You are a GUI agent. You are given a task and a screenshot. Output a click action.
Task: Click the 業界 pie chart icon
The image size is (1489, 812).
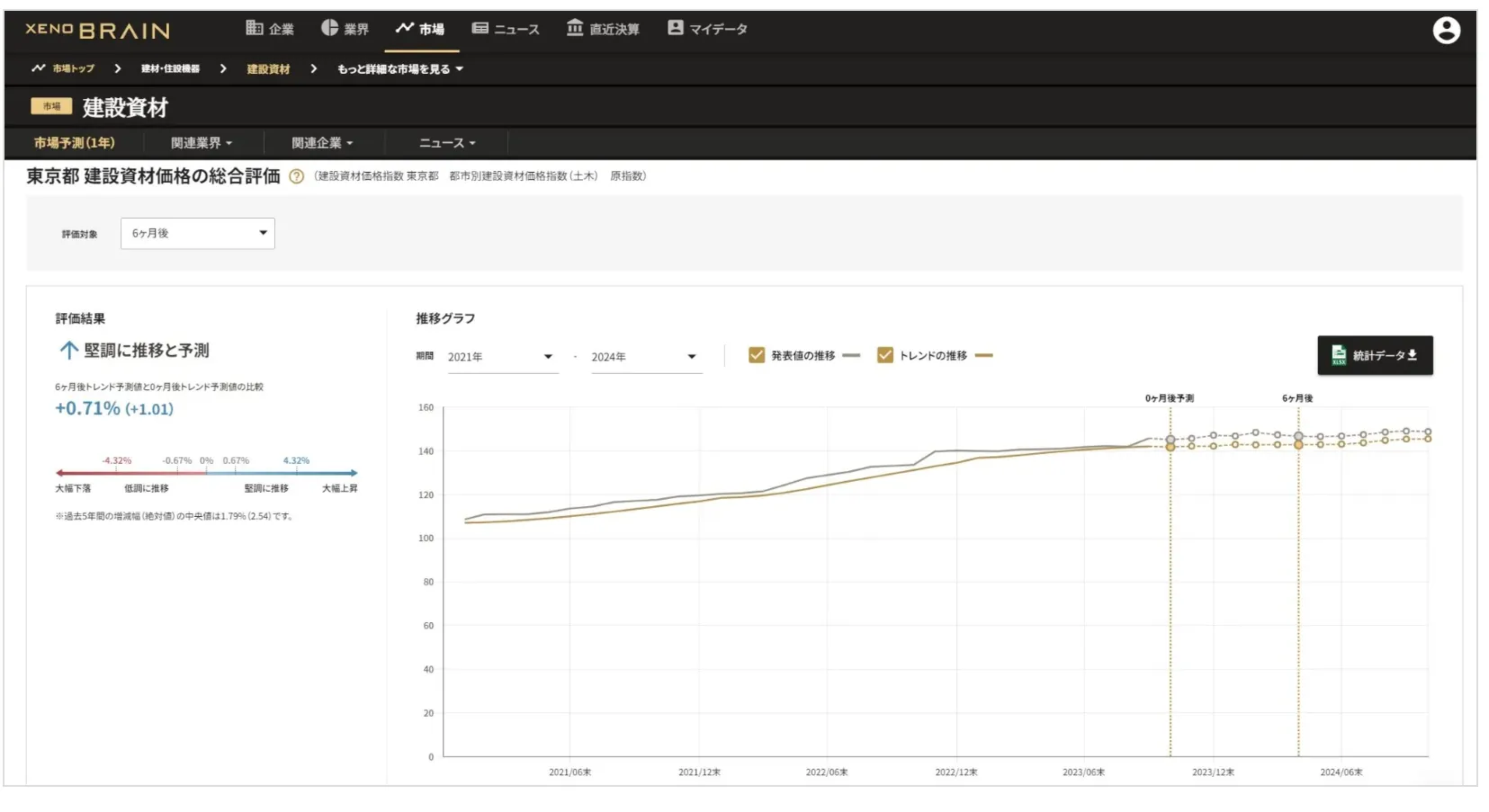point(329,28)
